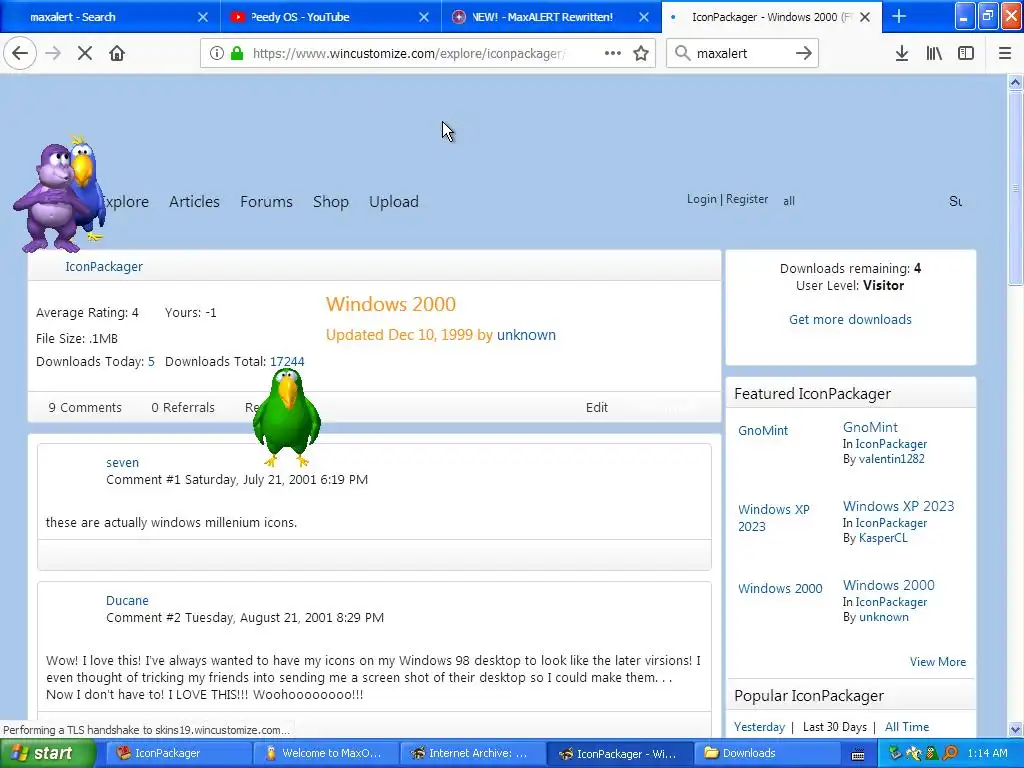
Task: Open a new browser tab
Action: 899,16
